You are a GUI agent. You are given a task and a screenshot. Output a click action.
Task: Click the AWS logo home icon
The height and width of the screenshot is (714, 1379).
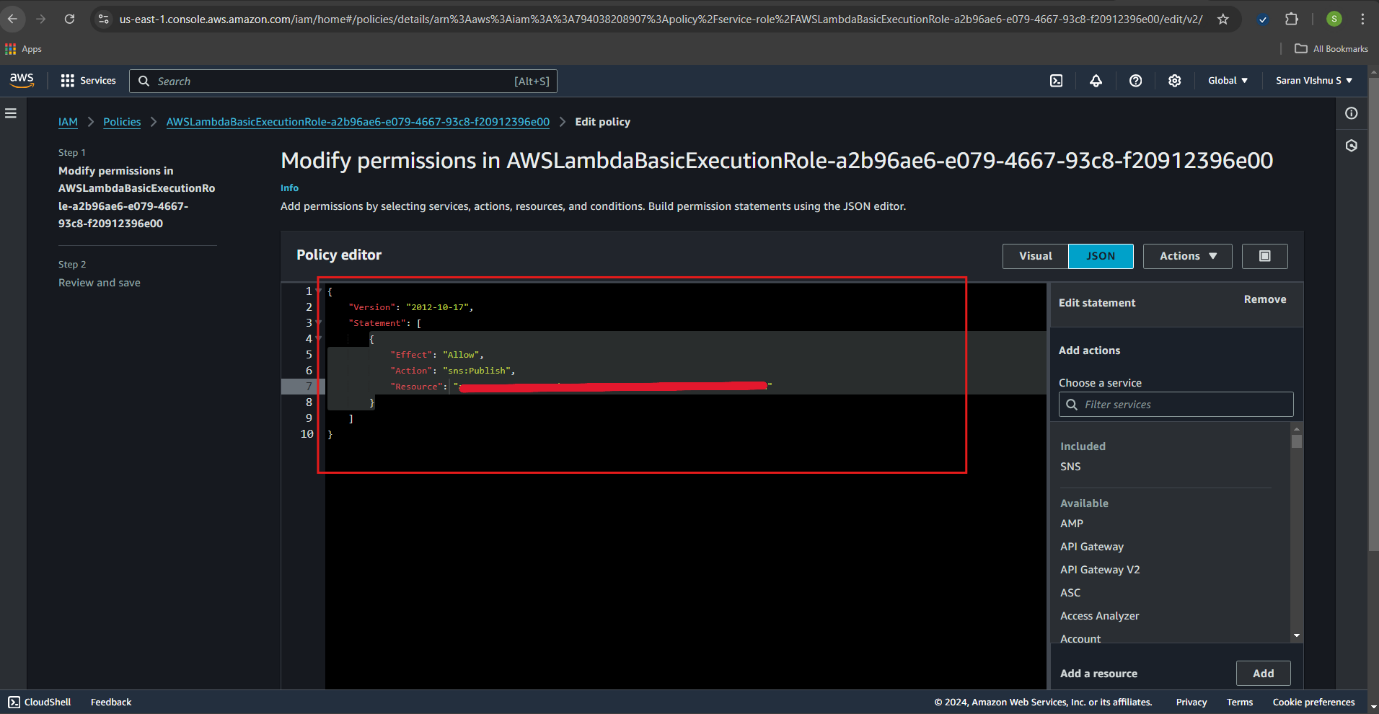tap(22, 80)
